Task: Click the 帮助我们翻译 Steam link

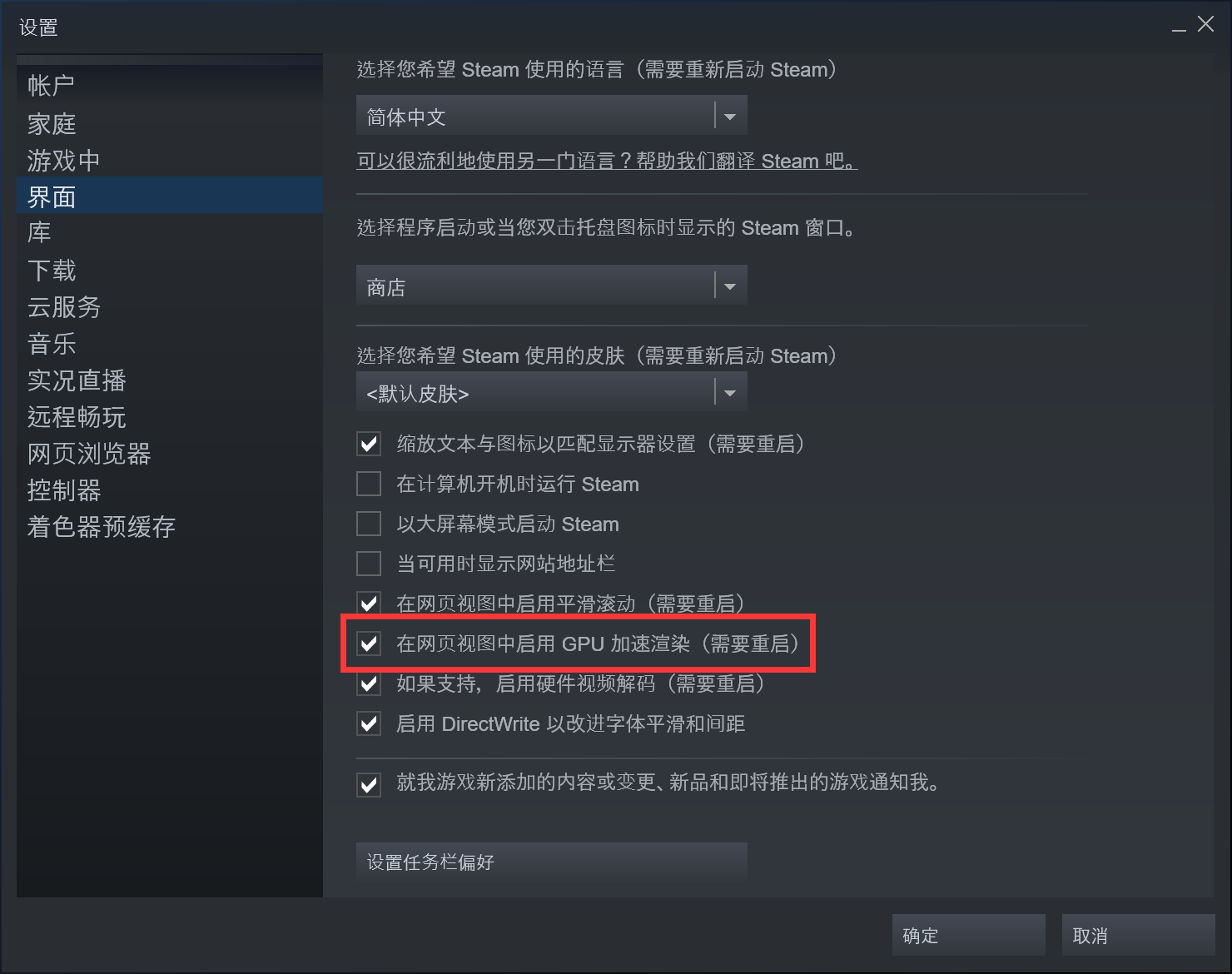Action: pyautogui.click(x=607, y=161)
